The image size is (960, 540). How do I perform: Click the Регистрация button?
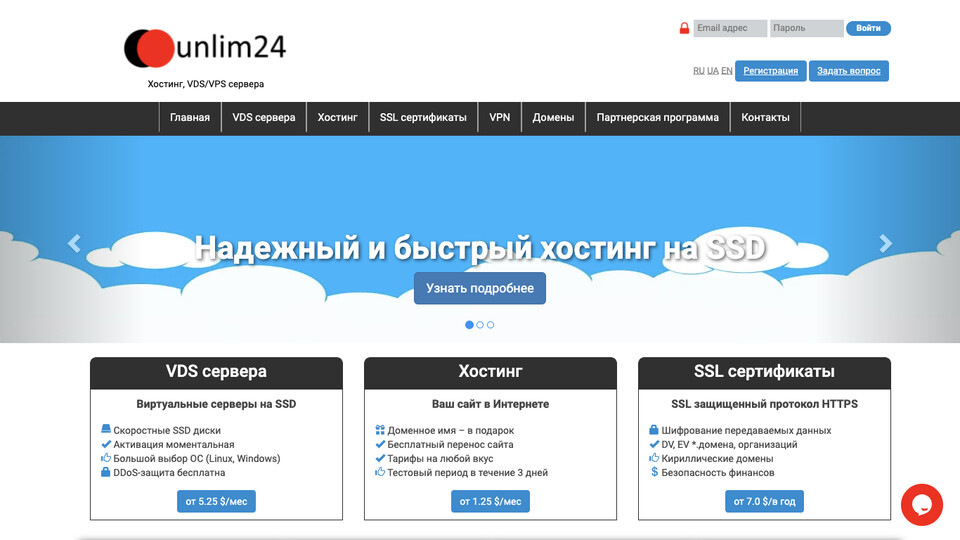(770, 70)
